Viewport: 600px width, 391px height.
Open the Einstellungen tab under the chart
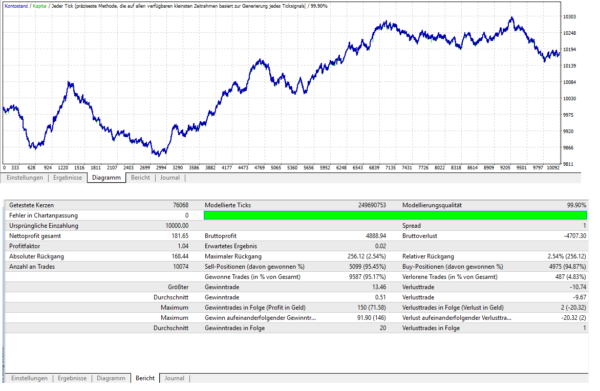pos(25,178)
